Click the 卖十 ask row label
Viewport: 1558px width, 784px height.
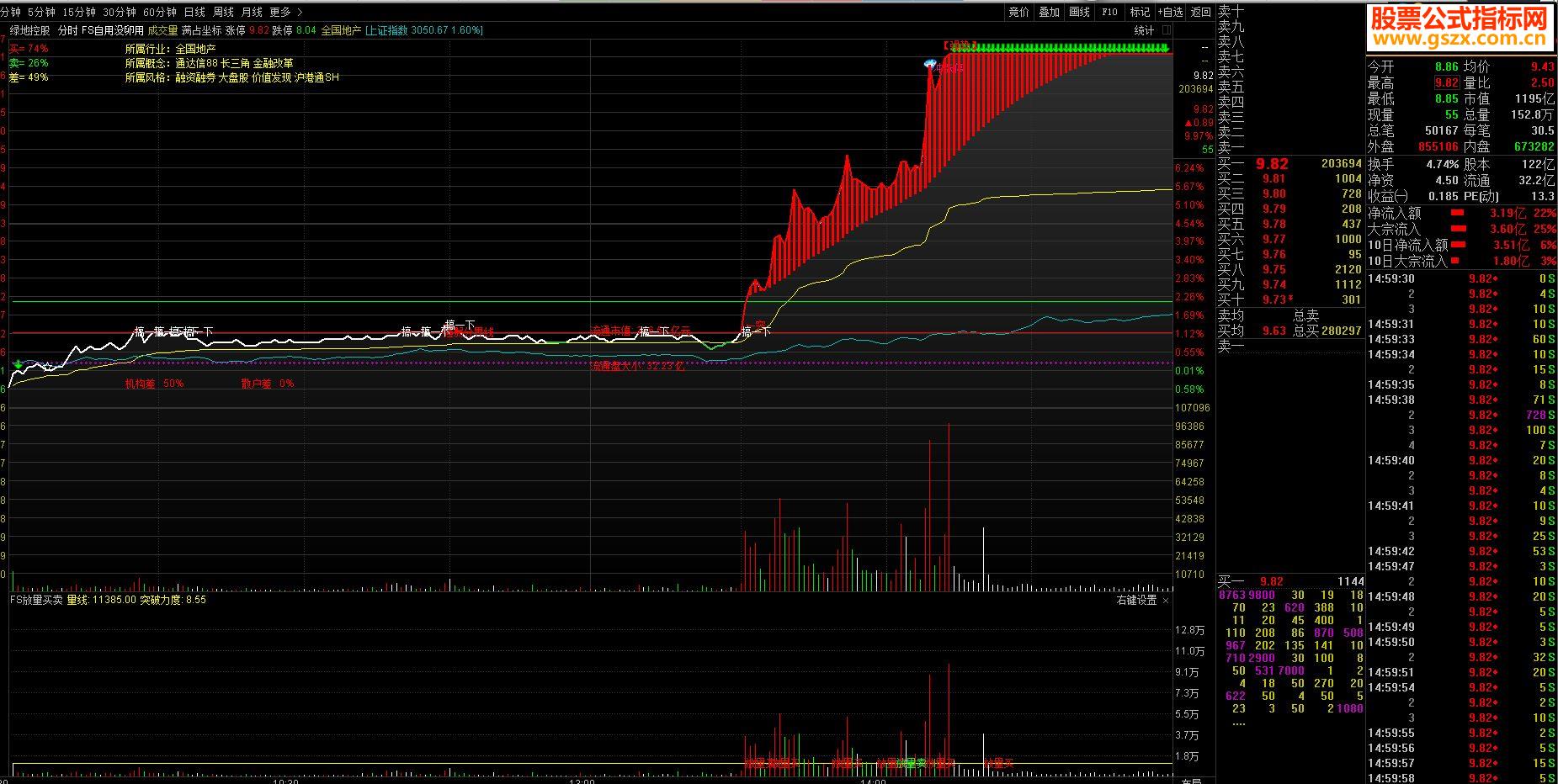coord(1231,11)
